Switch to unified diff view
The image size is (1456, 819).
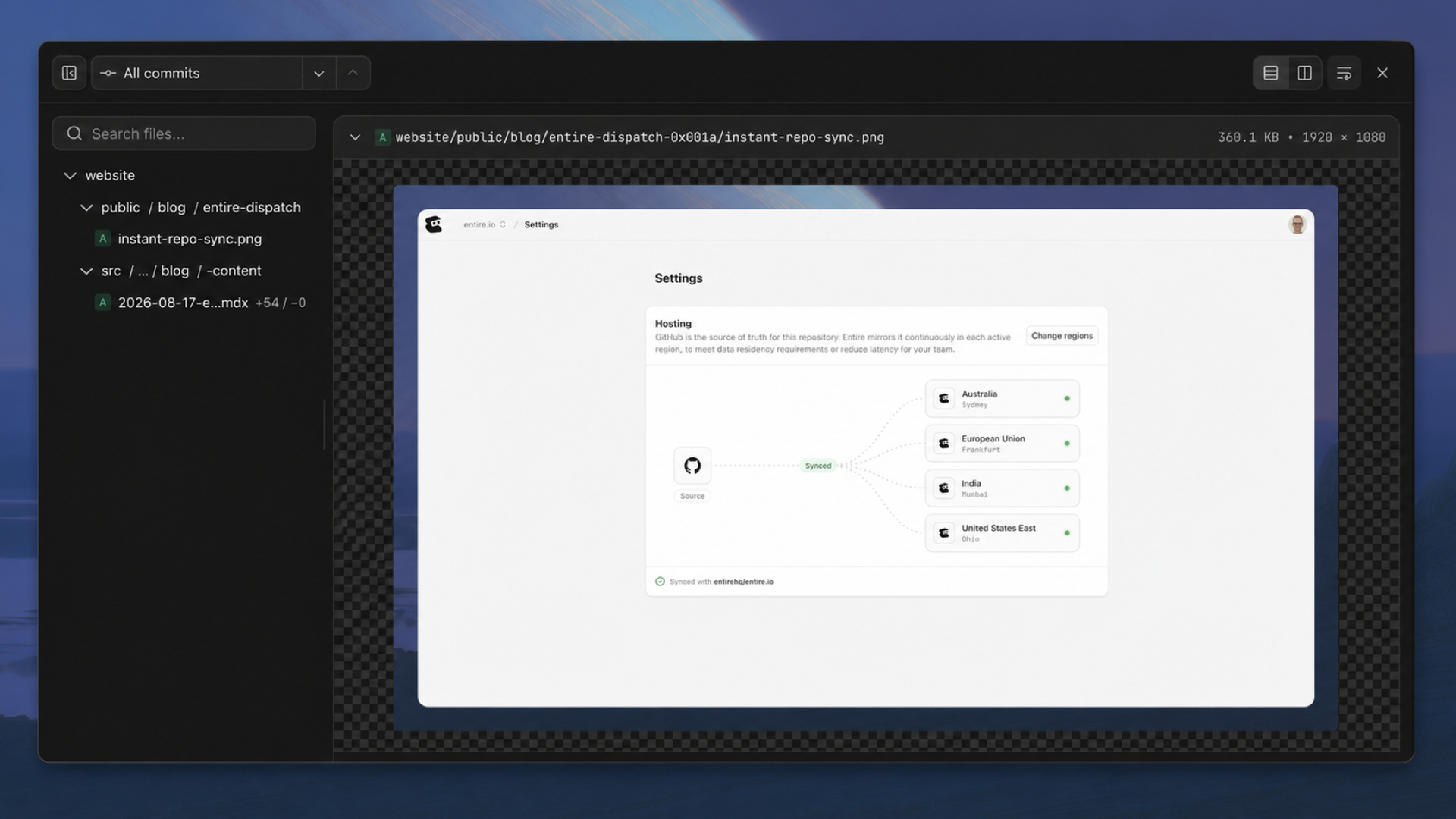pyautogui.click(x=1271, y=73)
